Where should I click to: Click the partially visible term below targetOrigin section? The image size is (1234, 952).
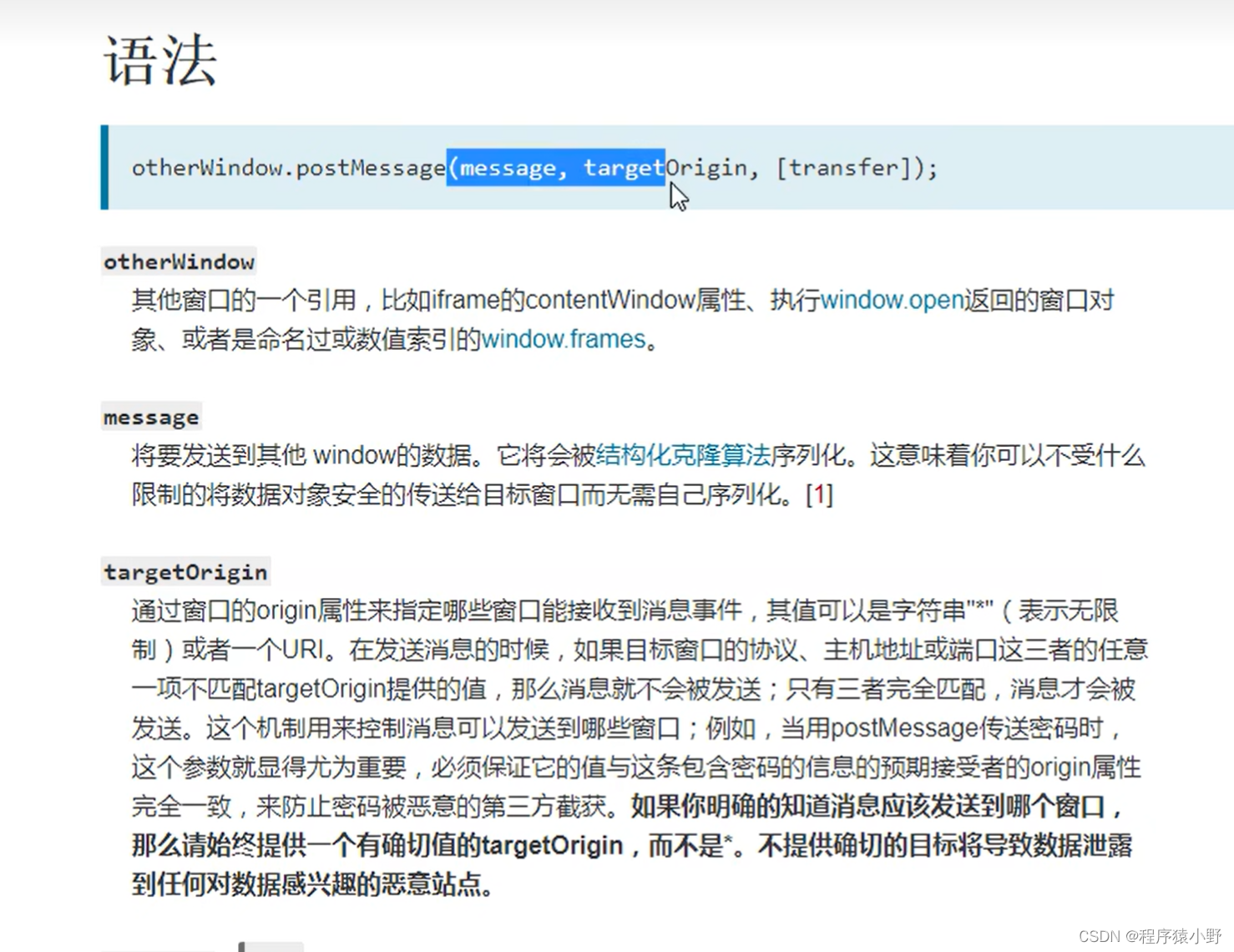[x=271, y=946]
